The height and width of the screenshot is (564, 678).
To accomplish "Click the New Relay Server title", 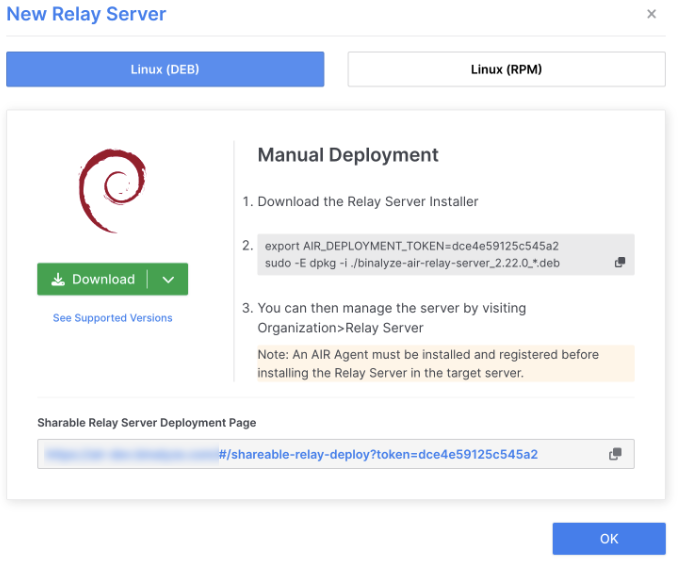I will (x=86, y=14).
